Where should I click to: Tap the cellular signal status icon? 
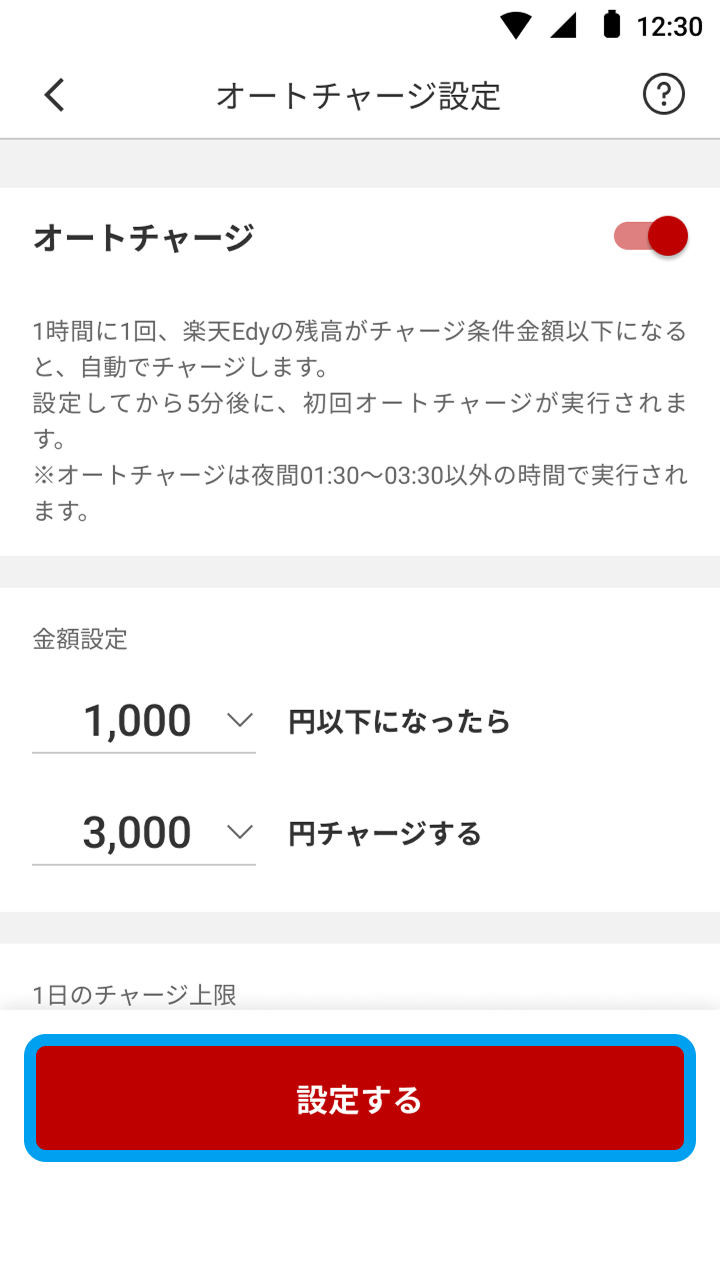pos(564,26)
